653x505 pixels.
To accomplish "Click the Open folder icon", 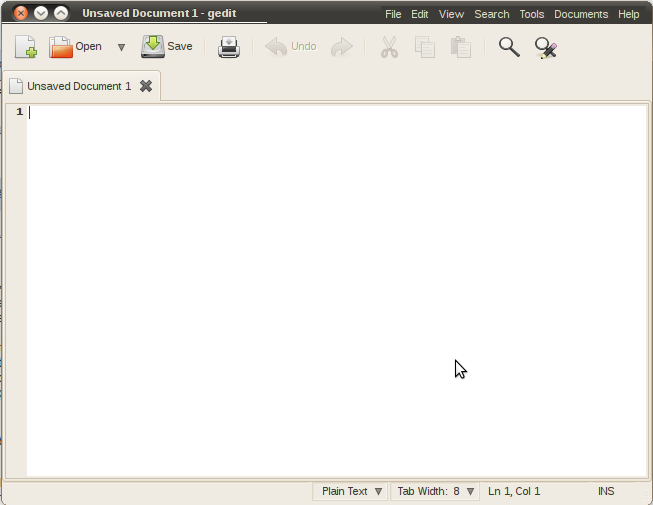I will 61,47.
